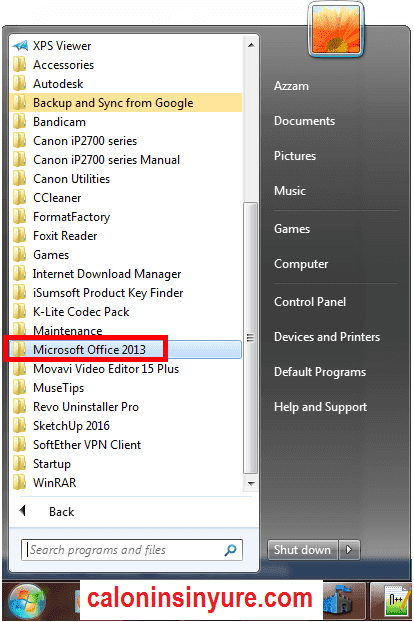Open Games from right pane
This screenshot has height=622, width=414.
click(292, 228)
